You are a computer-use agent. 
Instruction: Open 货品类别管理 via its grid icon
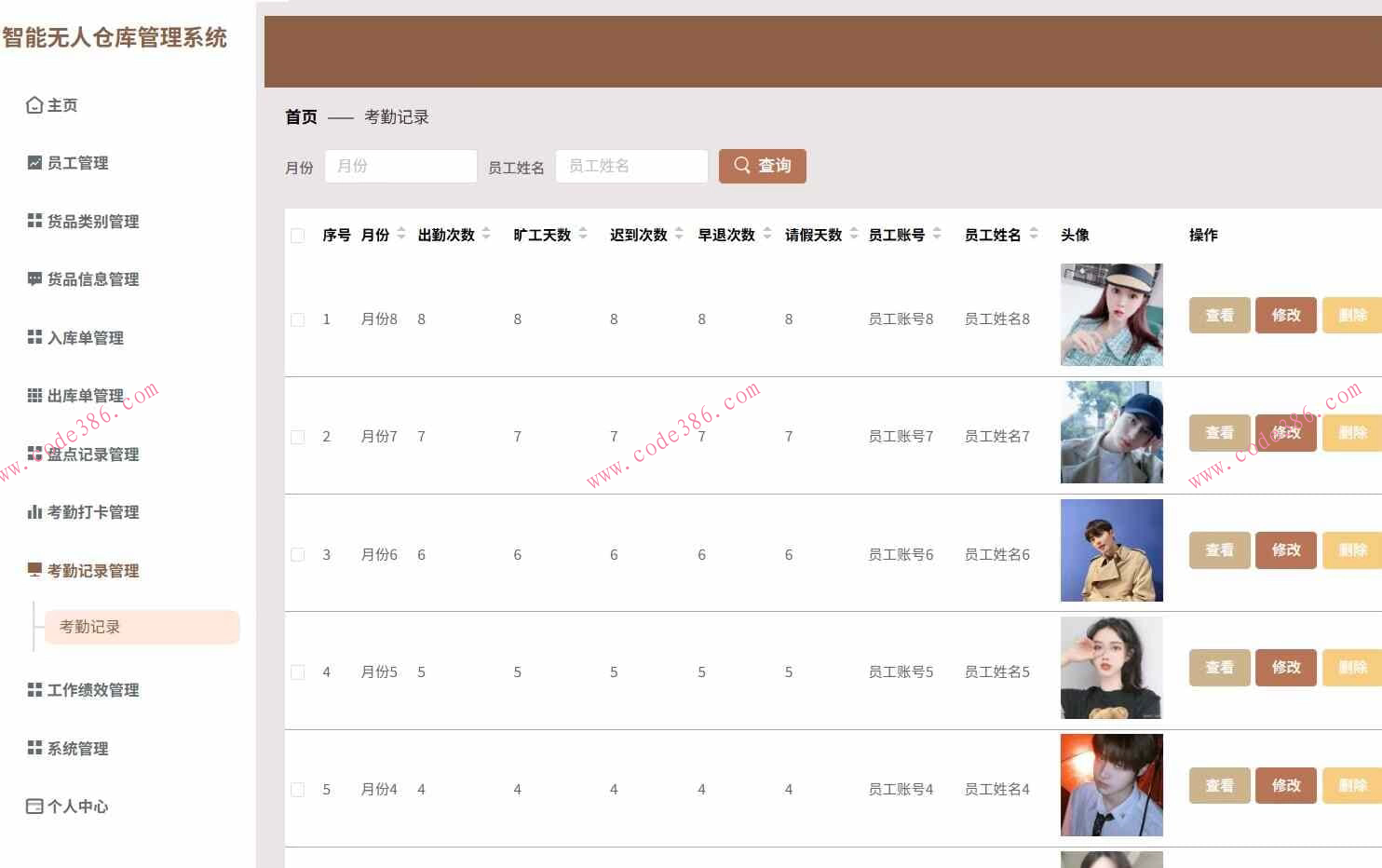[x=34, y=221]
